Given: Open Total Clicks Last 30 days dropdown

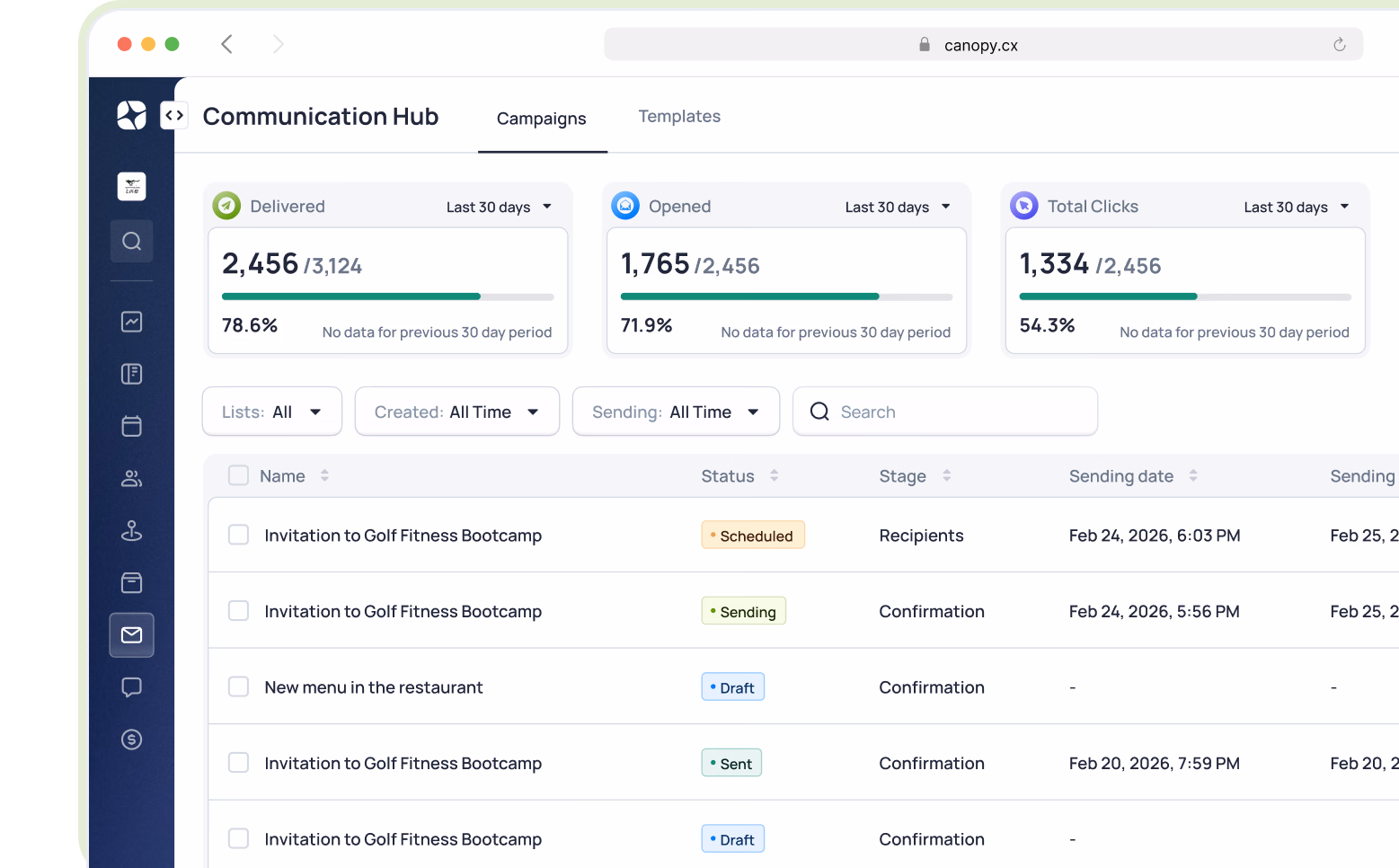Looking at the screenshot, I should pyautogui.click(x=1297, y=207).
